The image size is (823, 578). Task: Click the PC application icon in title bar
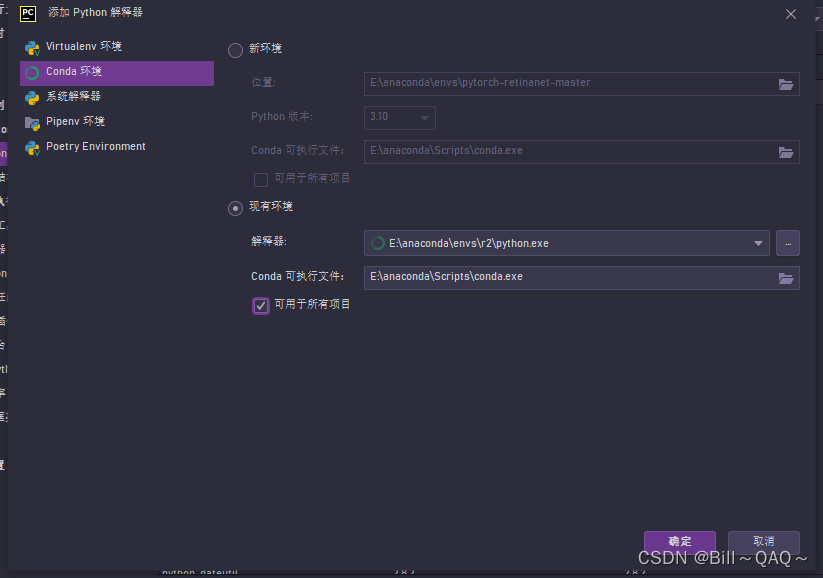[26, 13]
